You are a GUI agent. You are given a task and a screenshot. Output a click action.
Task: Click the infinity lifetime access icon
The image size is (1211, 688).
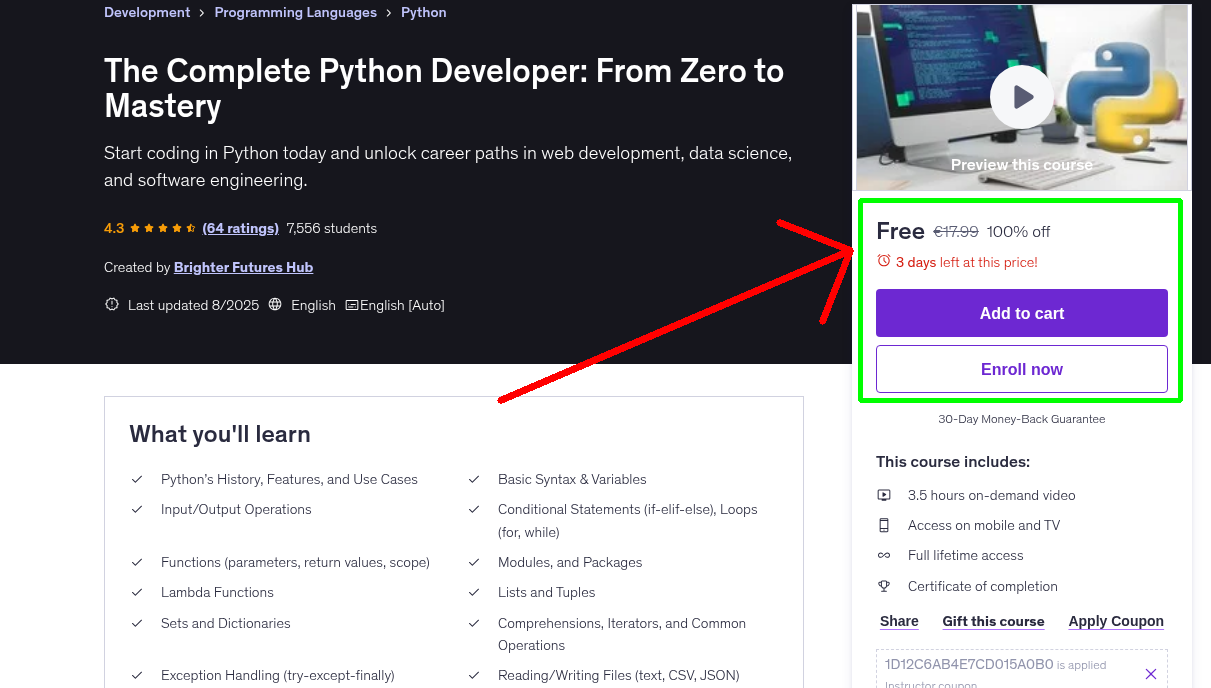tap(884, 555)
